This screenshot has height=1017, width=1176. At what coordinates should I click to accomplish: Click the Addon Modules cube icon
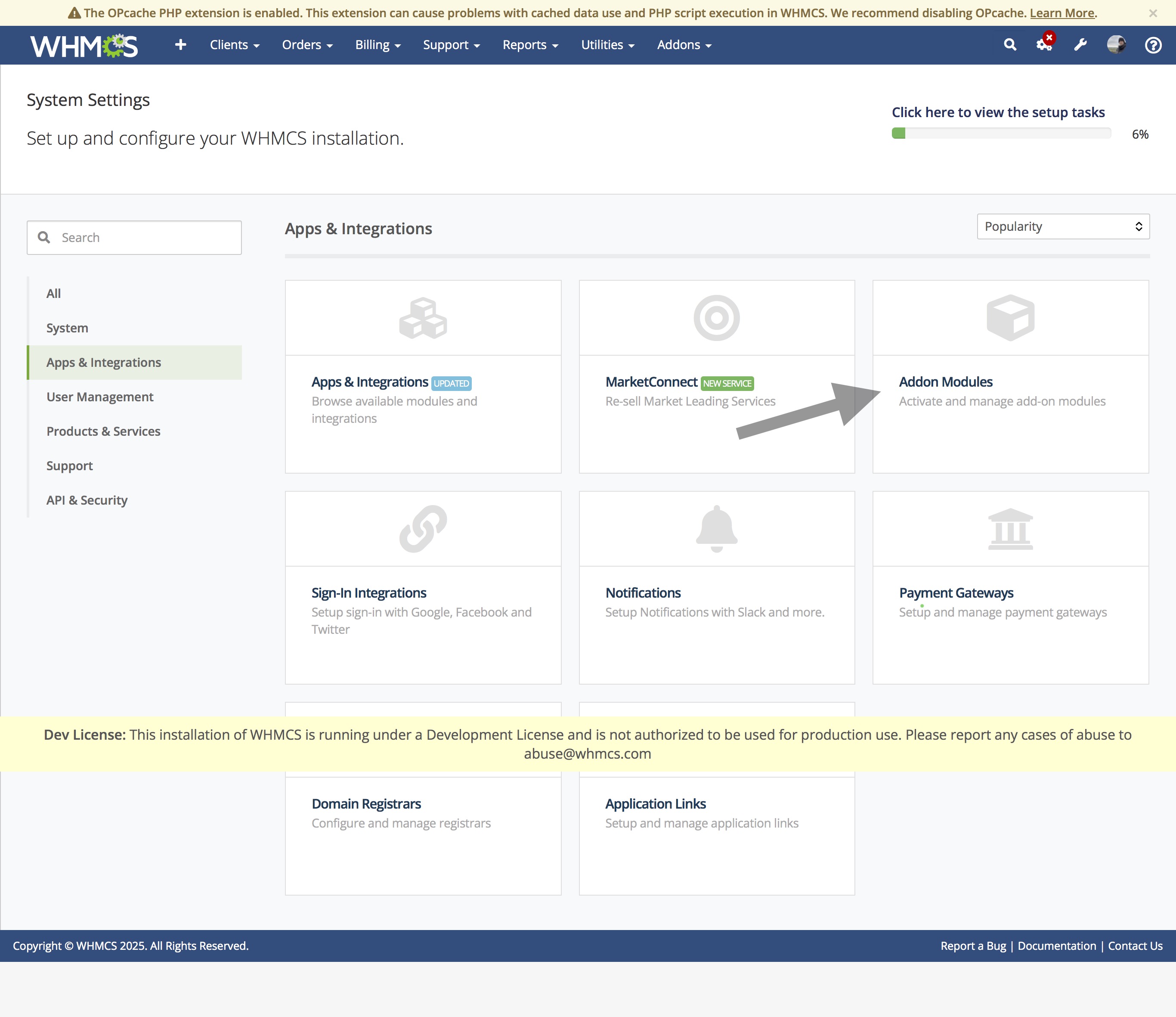(x=1010, y=317)
